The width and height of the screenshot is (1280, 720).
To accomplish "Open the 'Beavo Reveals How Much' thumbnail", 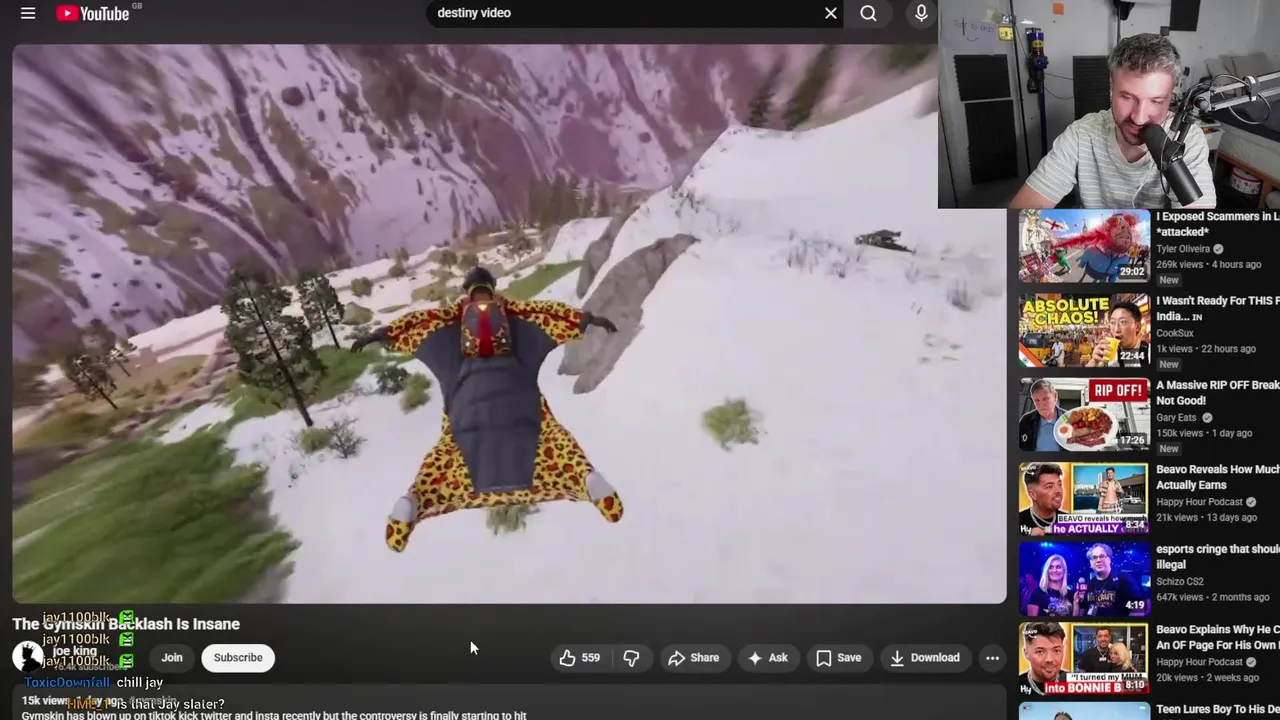I will pyautogui.click(x=1084, y=498).
